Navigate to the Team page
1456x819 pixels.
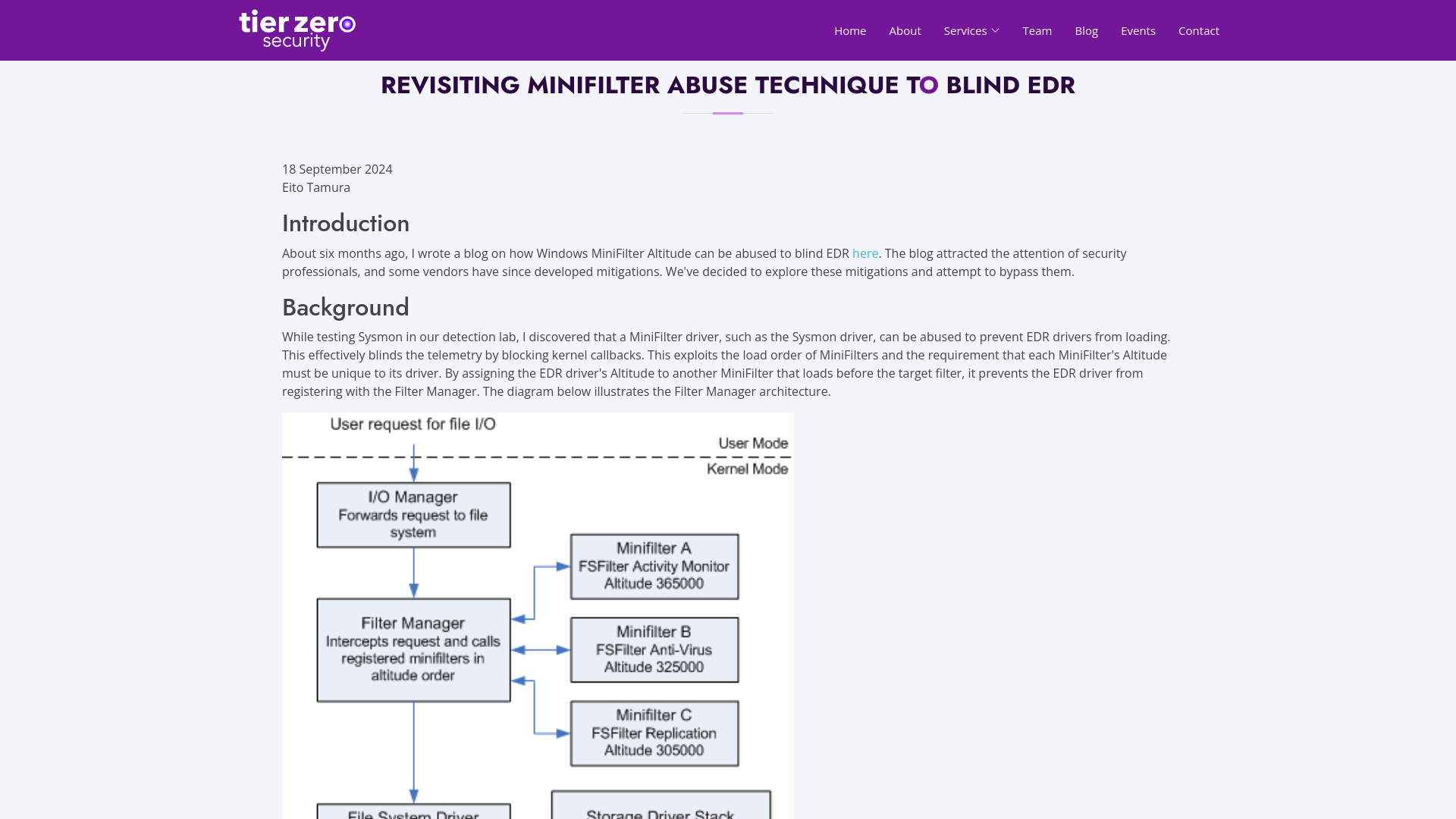[x=1037, y=30]
